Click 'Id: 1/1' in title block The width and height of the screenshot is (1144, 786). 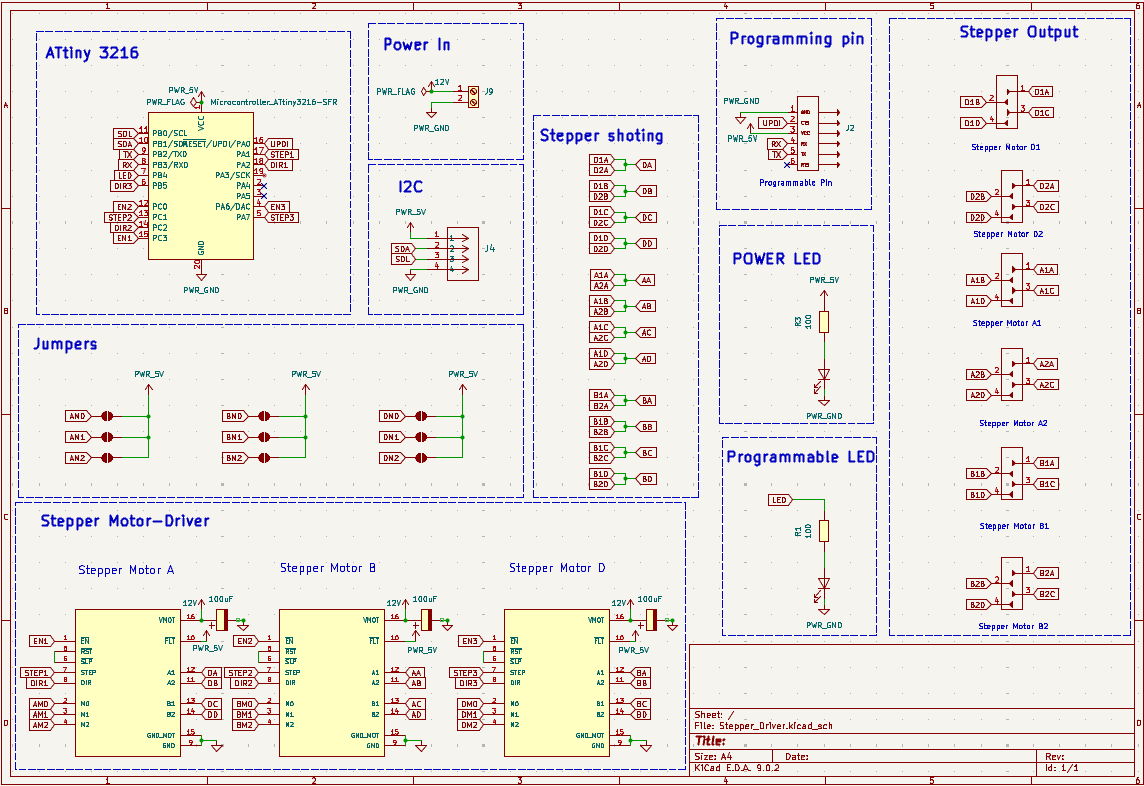[1062, 768]
